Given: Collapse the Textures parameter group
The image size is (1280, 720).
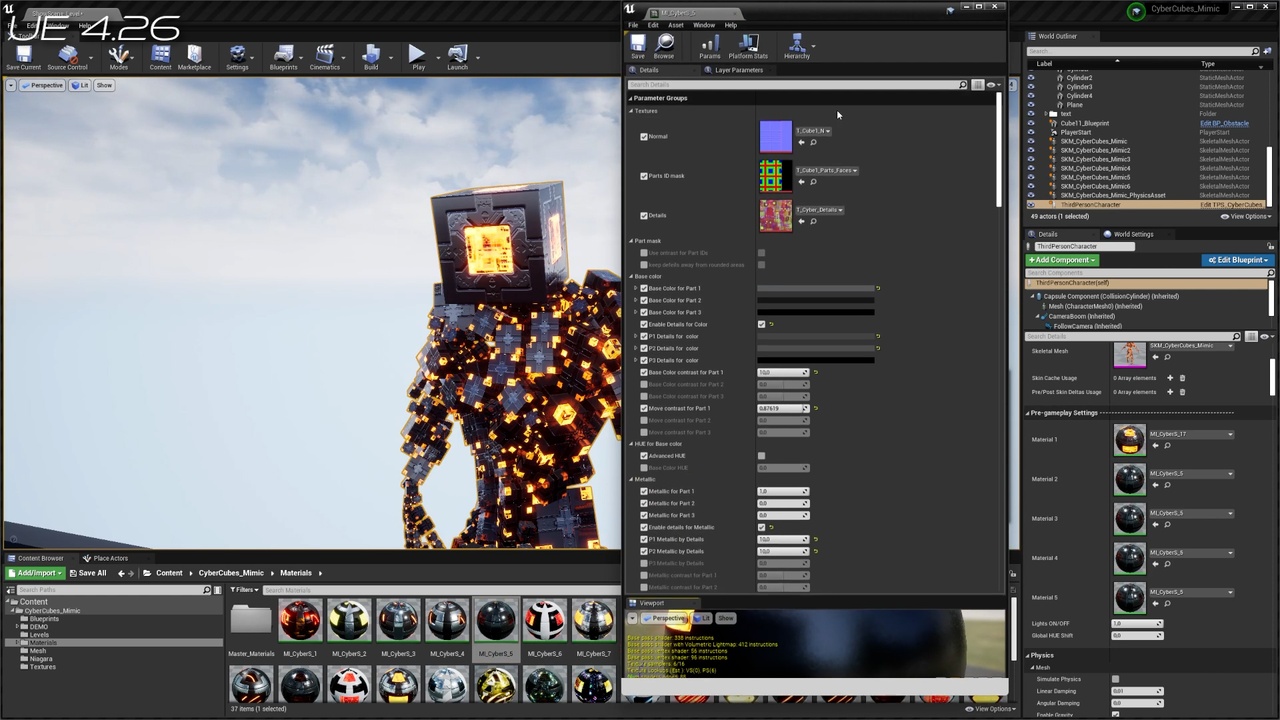Looking at the screenshot, I should click(631, 111).
